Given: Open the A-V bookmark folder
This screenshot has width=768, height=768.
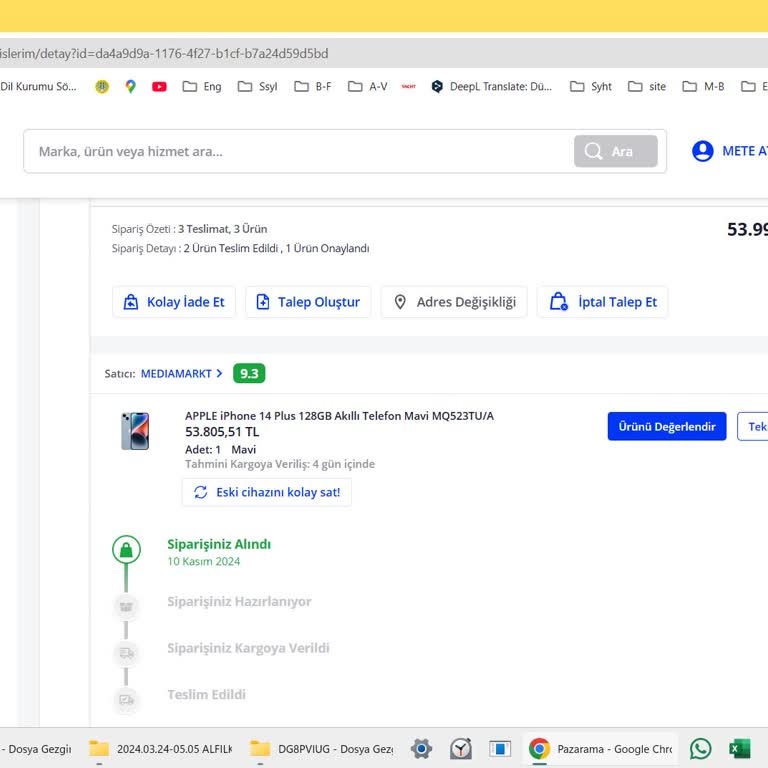Looking at the screenshot, I should [x=367, y=87].
